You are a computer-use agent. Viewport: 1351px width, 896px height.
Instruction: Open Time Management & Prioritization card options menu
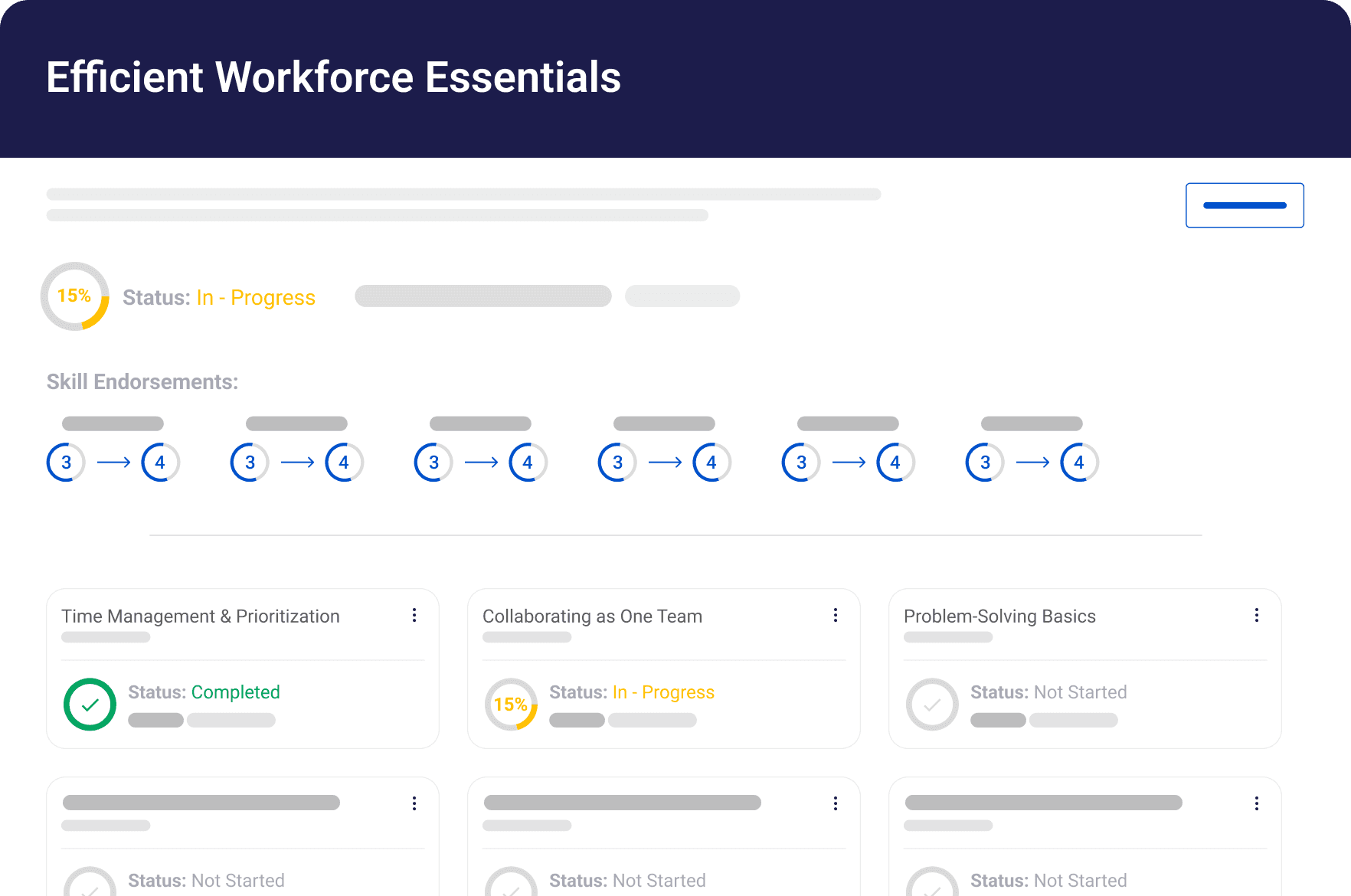click(414, 615)
